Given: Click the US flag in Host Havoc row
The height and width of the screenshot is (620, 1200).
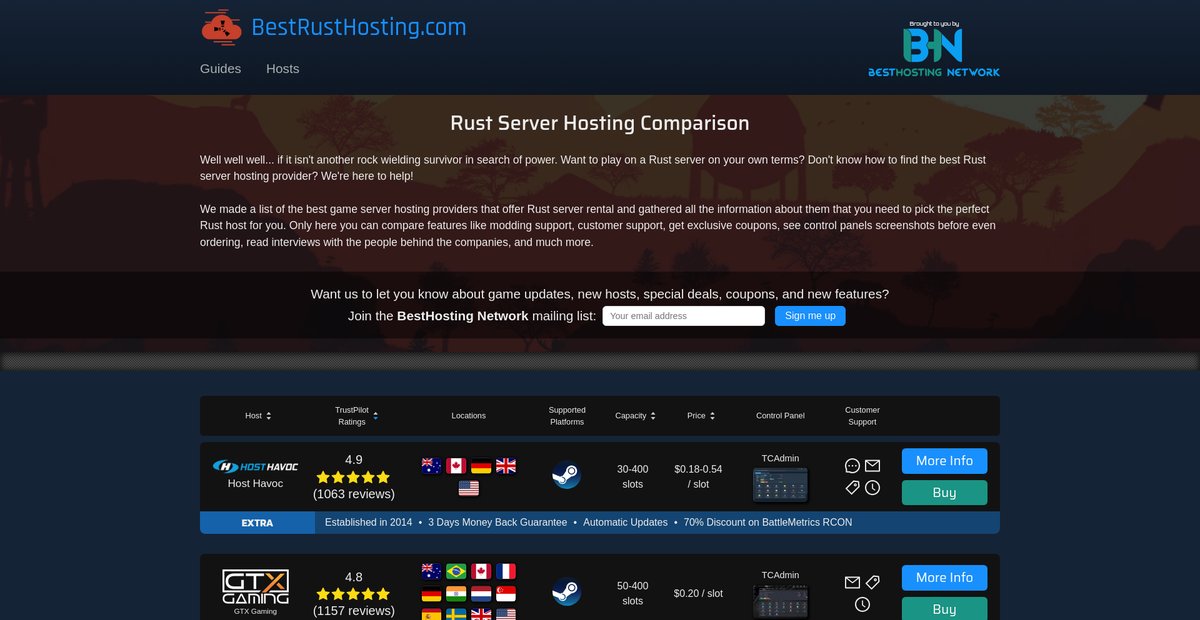Looking at the screenshot, I should point(469,488).
